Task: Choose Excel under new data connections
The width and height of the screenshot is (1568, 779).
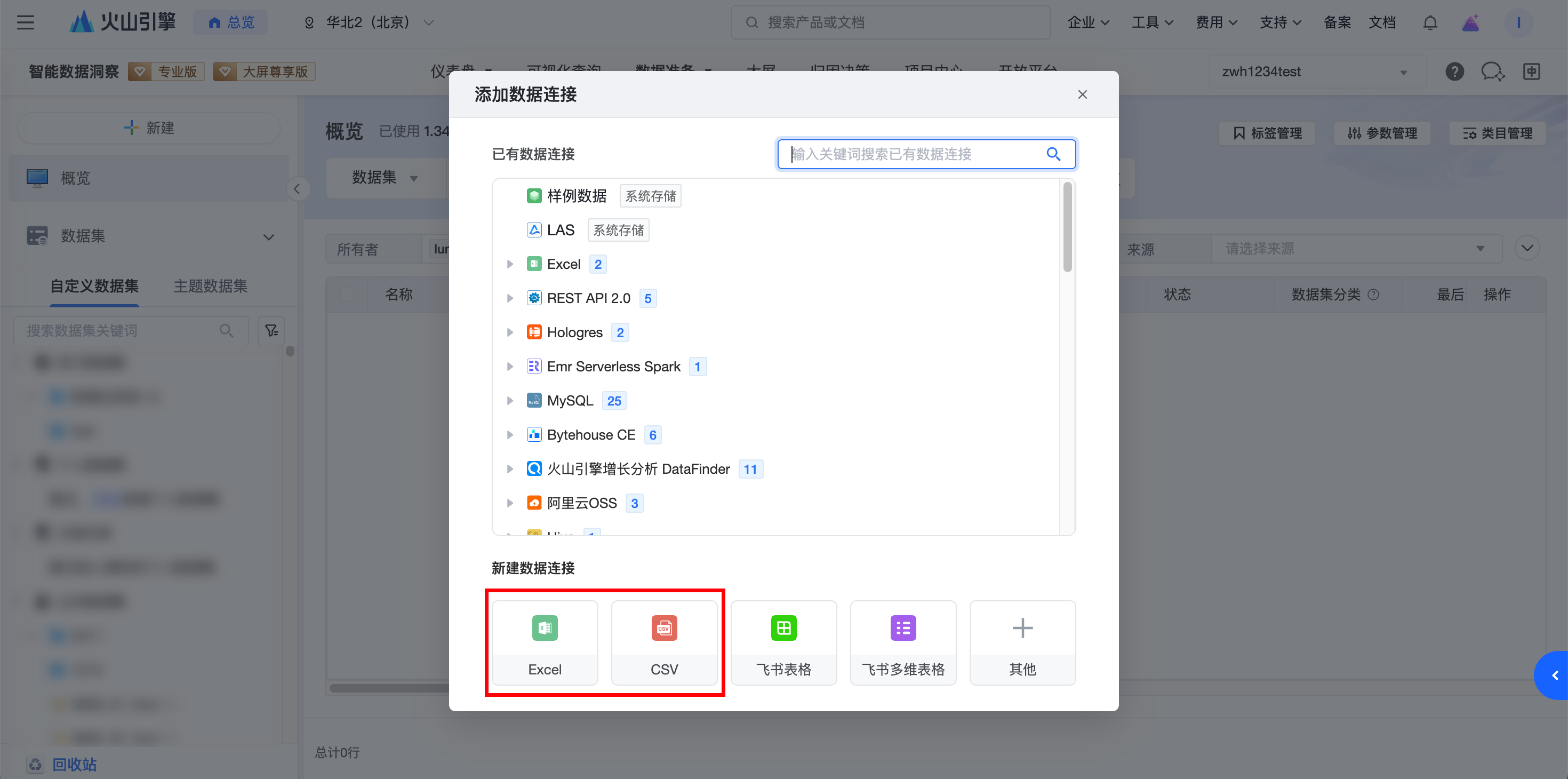Action: coord(544,642)
